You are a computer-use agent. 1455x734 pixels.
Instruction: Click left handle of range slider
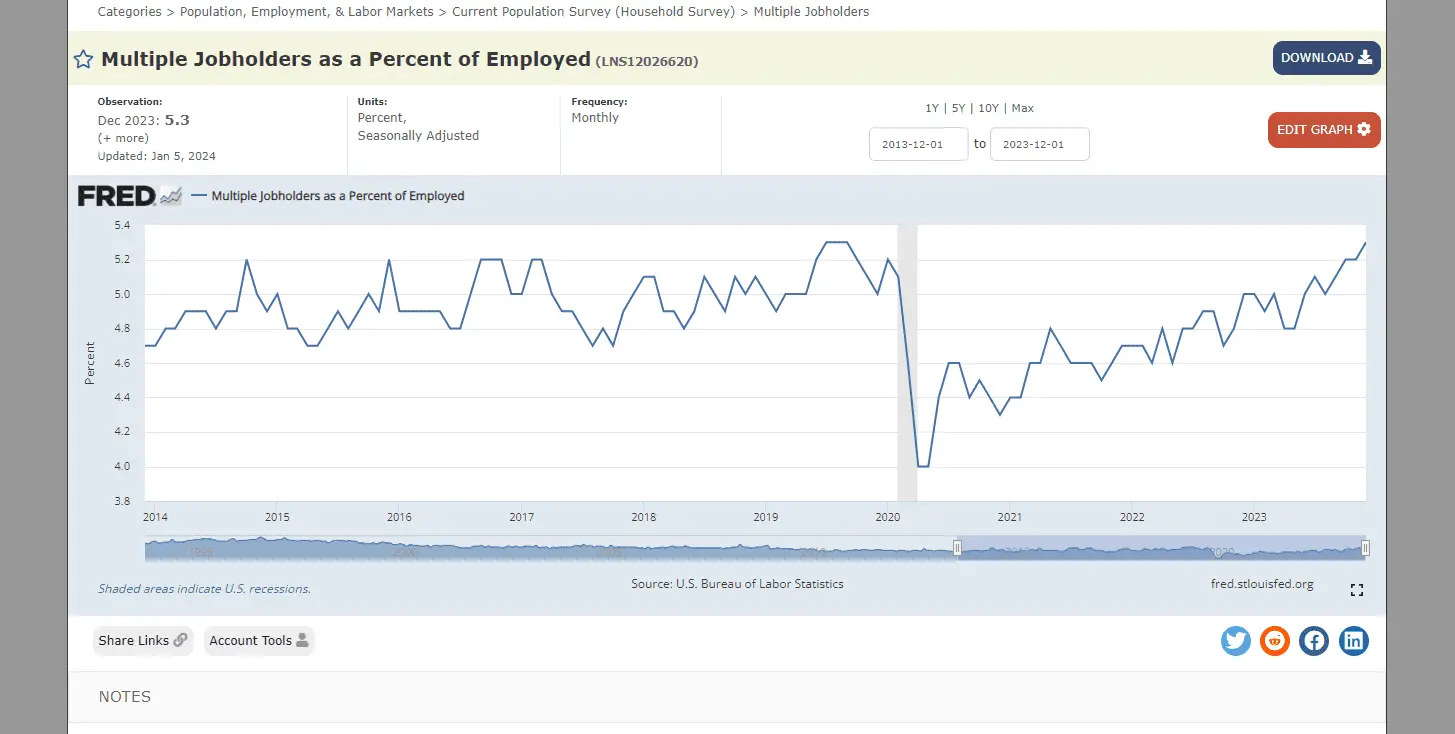tap(957, 548)
